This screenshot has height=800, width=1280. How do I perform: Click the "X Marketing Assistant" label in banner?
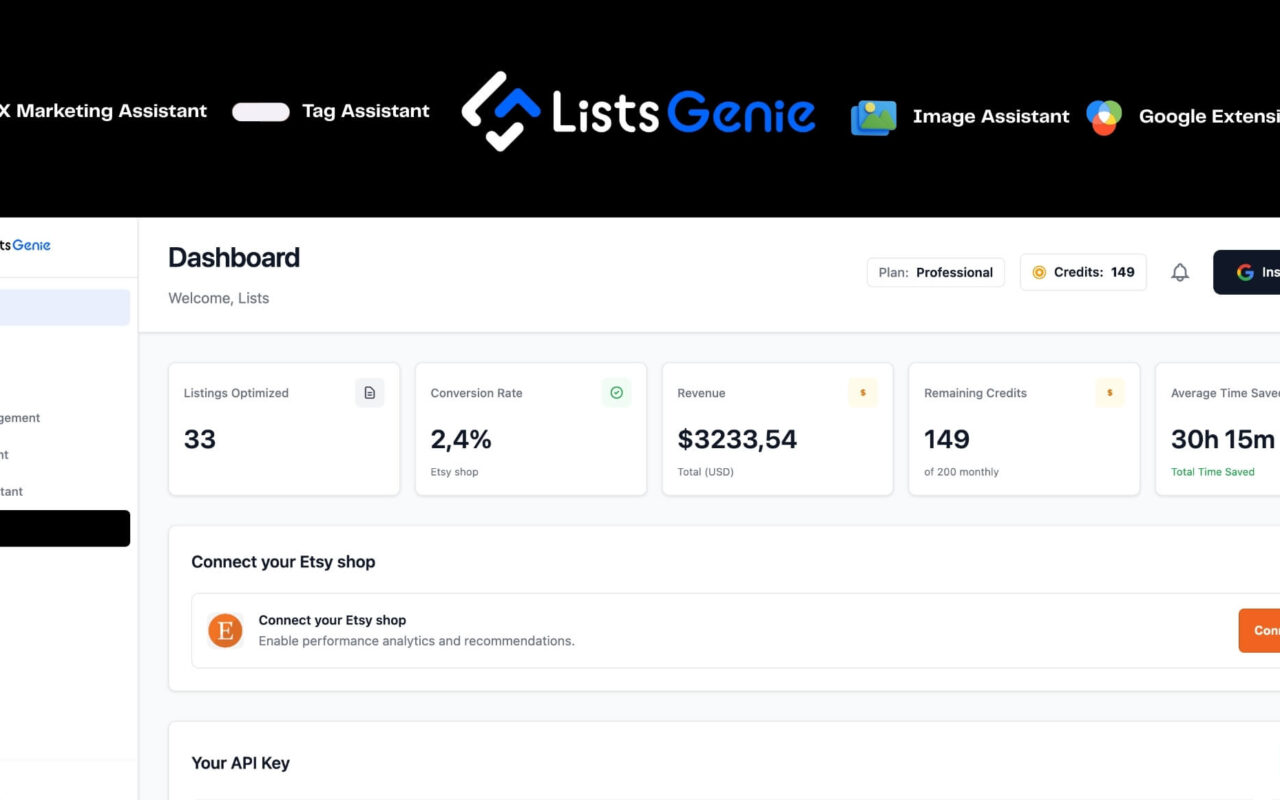coord(103,111)
